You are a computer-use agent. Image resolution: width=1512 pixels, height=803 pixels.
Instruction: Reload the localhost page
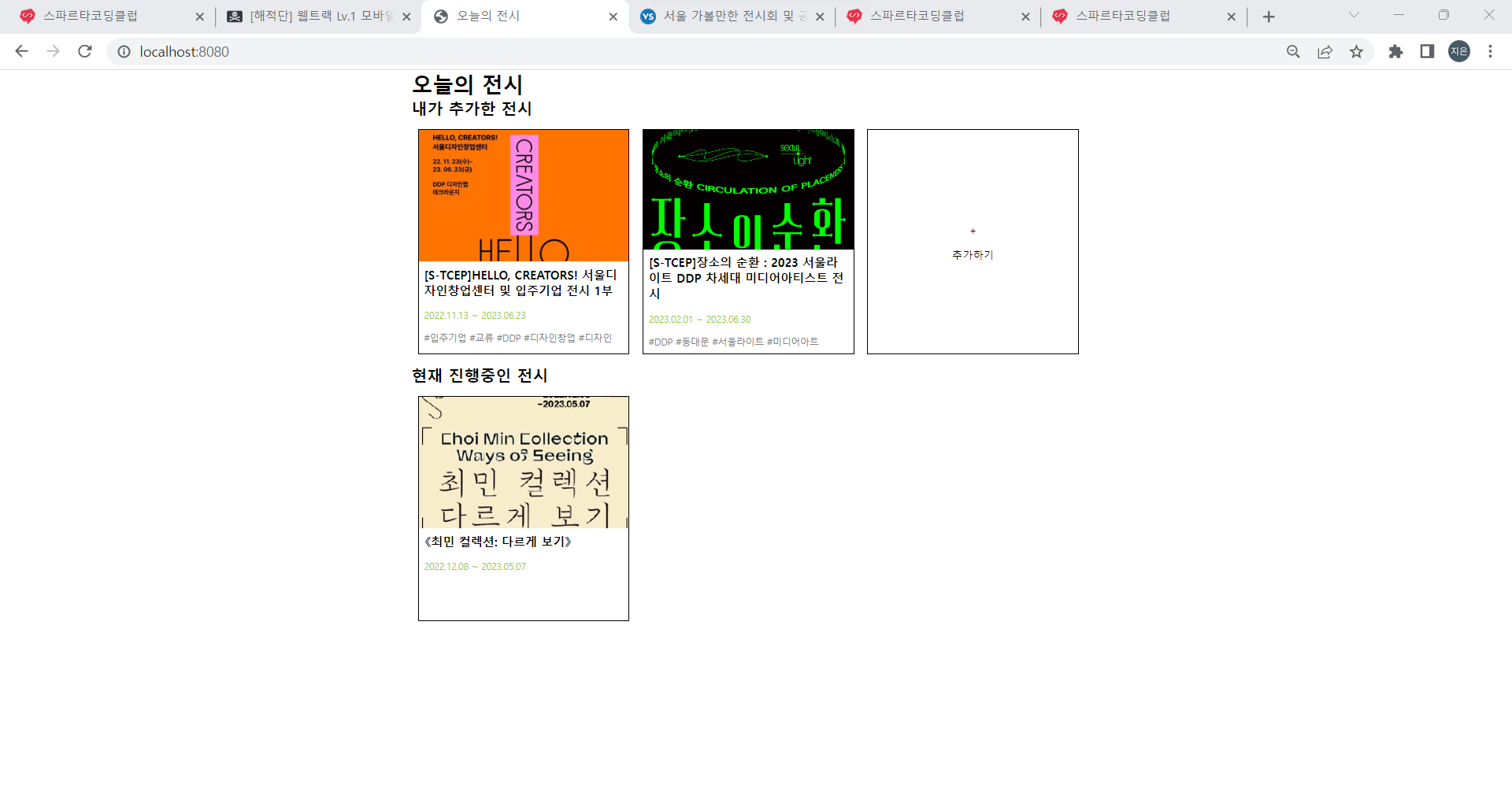[x=85, y=51]
